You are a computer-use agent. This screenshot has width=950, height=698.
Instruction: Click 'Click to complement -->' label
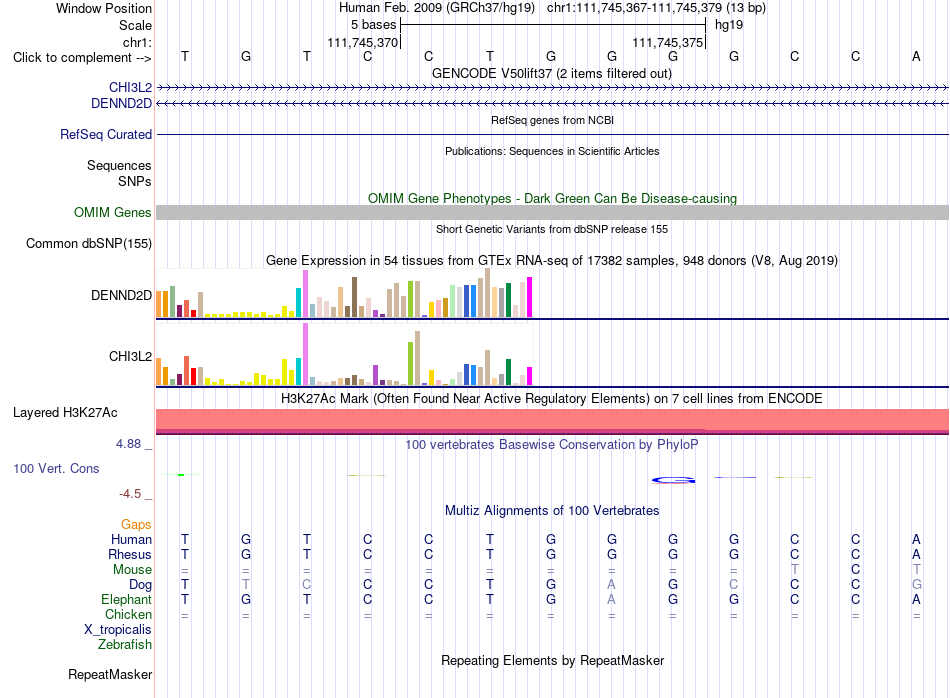(x=82, y=58)
